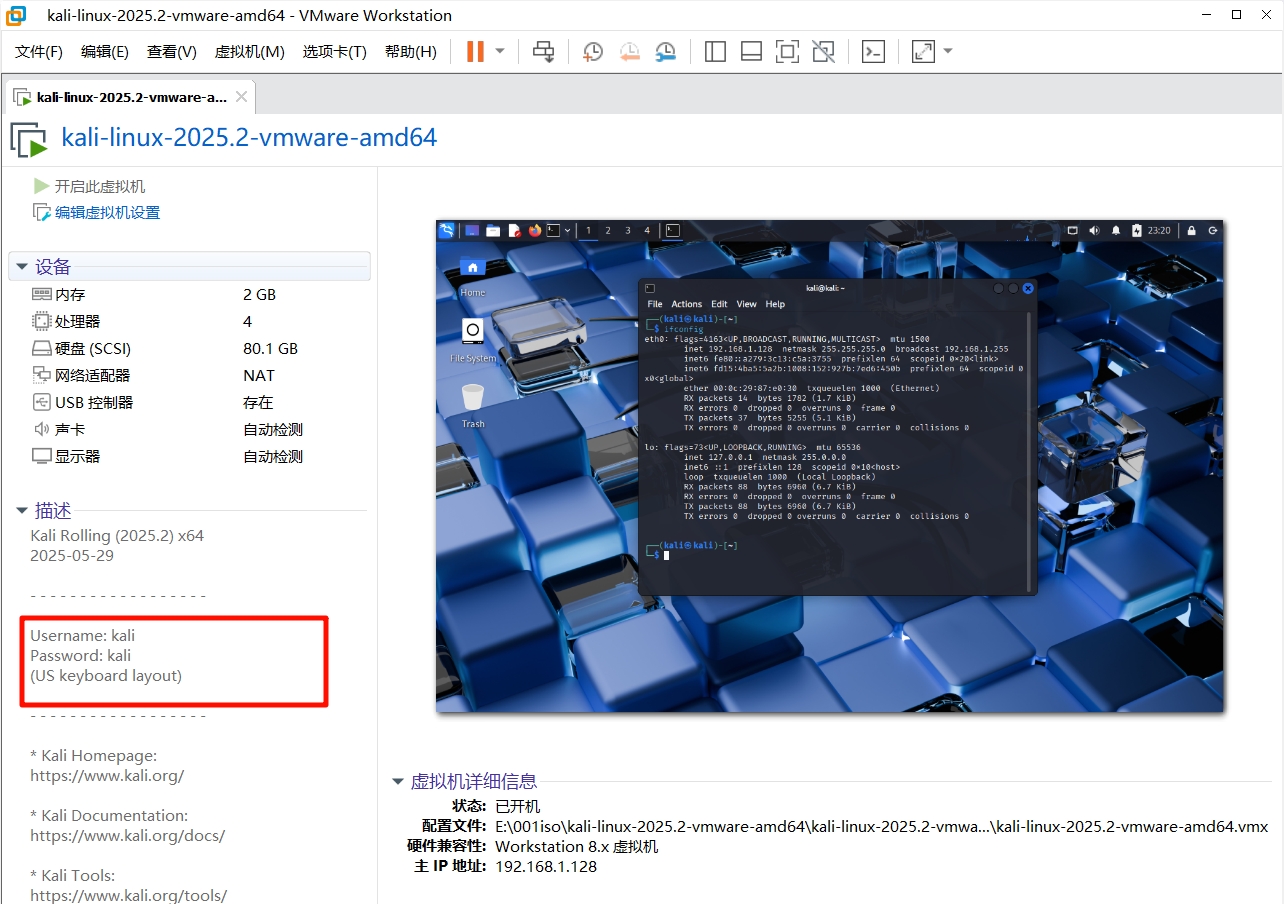The image size is (1284, 904).
Task: Click the NAT network adapter value
Action: [x=258, y=375]
